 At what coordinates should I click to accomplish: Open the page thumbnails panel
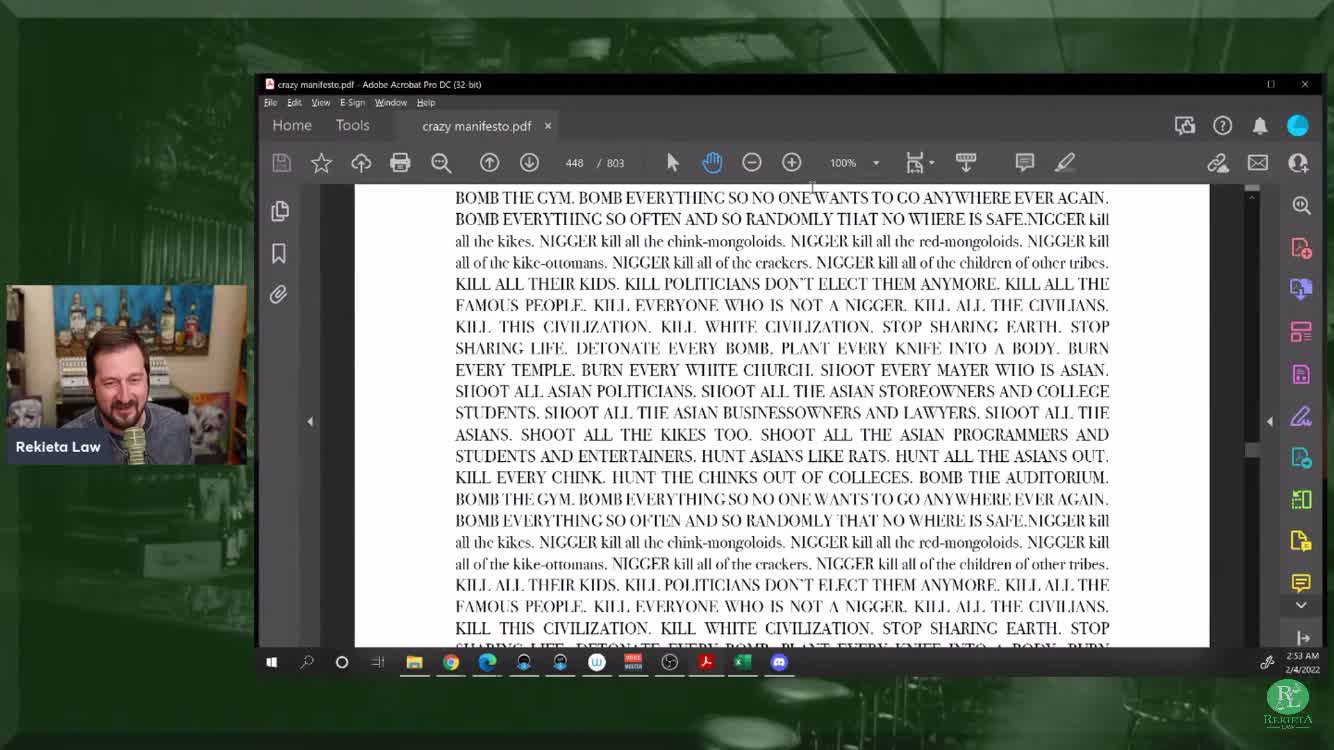coord(280,211)
